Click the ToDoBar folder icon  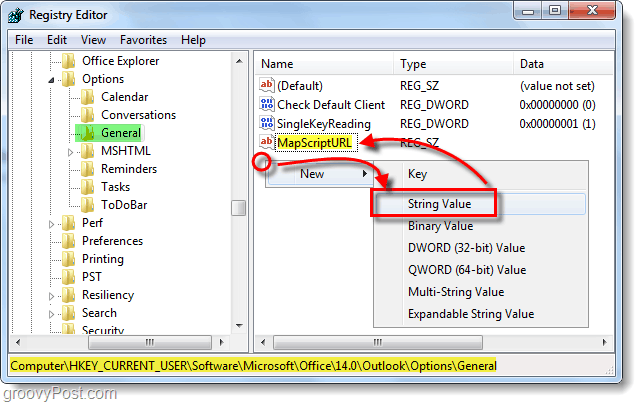click(x=87, y=205)
